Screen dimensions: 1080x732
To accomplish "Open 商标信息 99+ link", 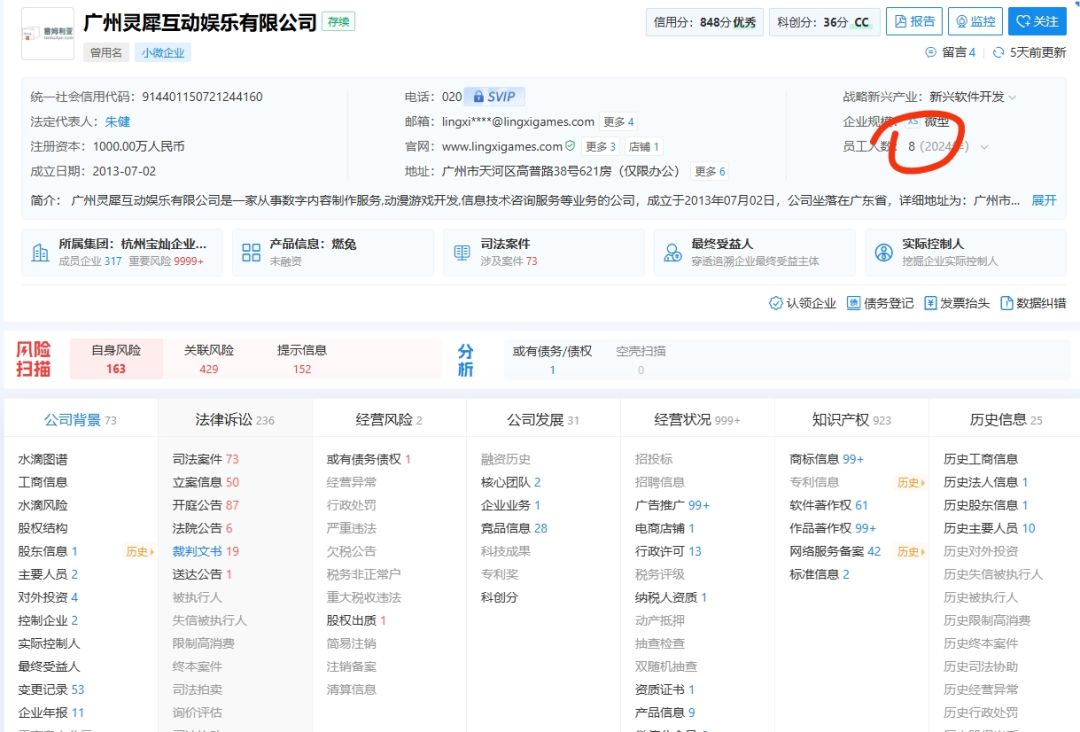I will pos(827,459).
